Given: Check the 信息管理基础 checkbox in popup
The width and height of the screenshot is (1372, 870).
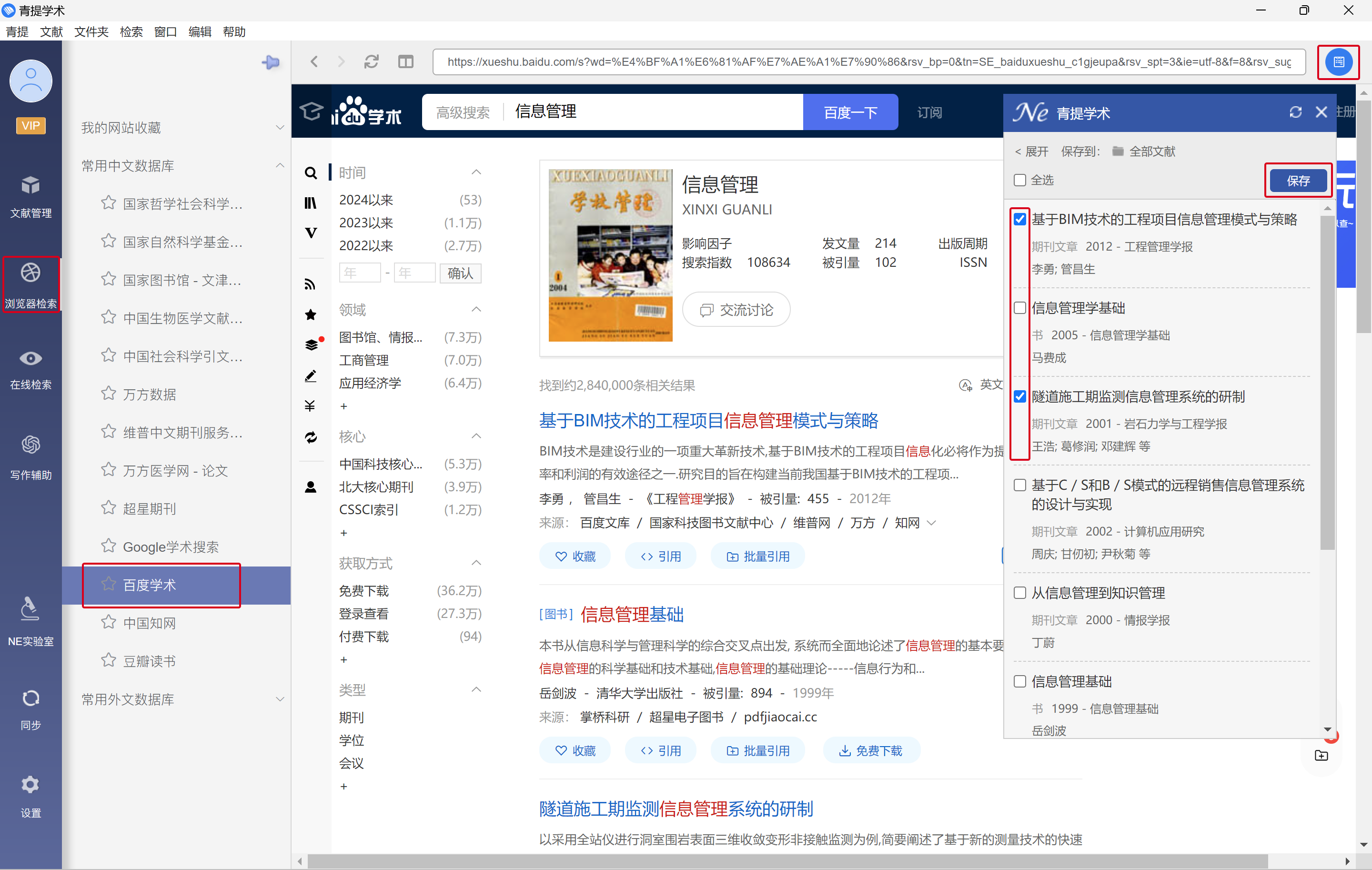Looking at the screenshot, I should click(x=1020, y=681).
